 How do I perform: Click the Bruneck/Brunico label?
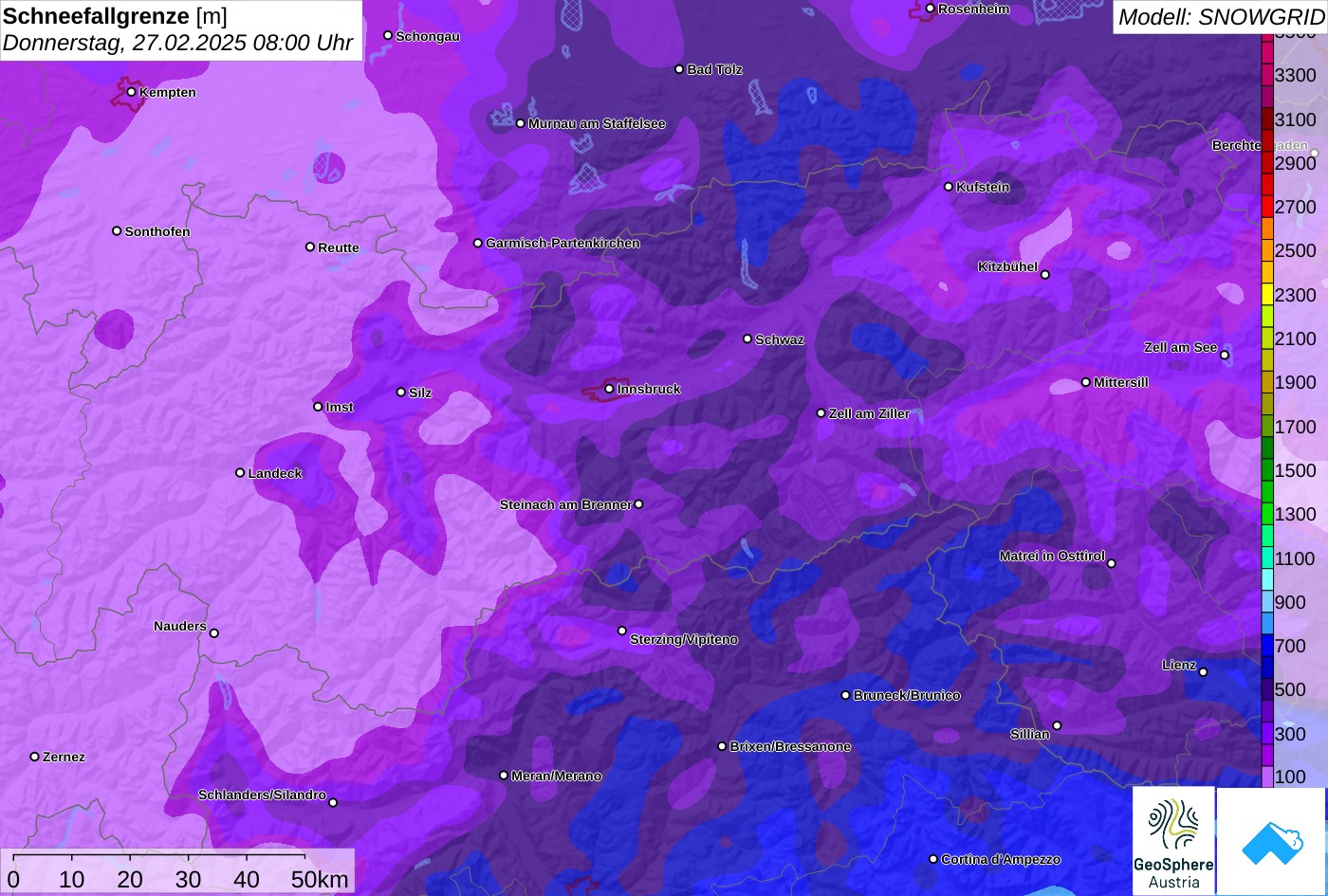907,695
